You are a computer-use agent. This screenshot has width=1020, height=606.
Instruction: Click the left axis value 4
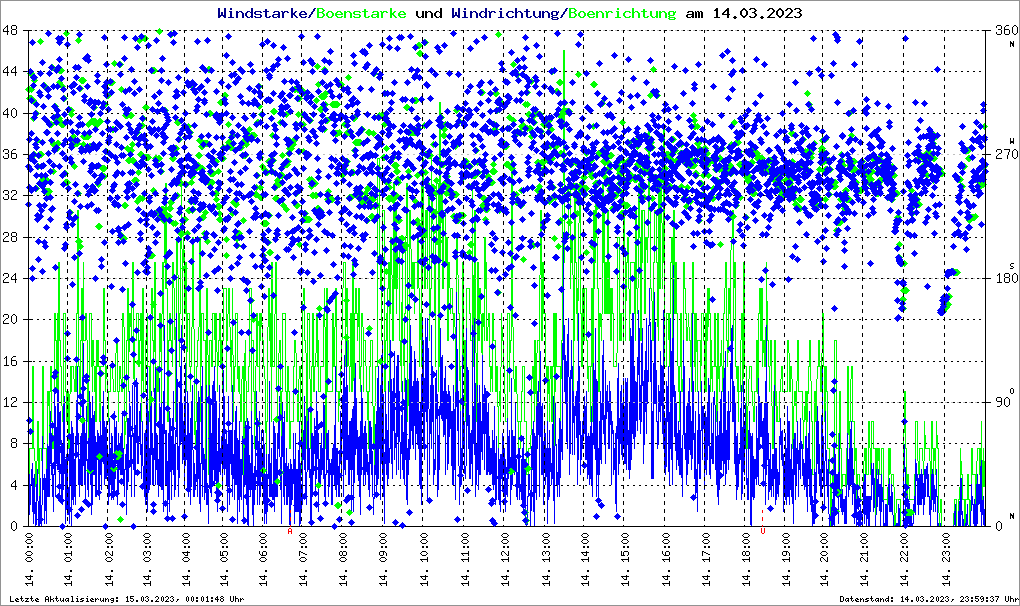click(x=14, y=485)
